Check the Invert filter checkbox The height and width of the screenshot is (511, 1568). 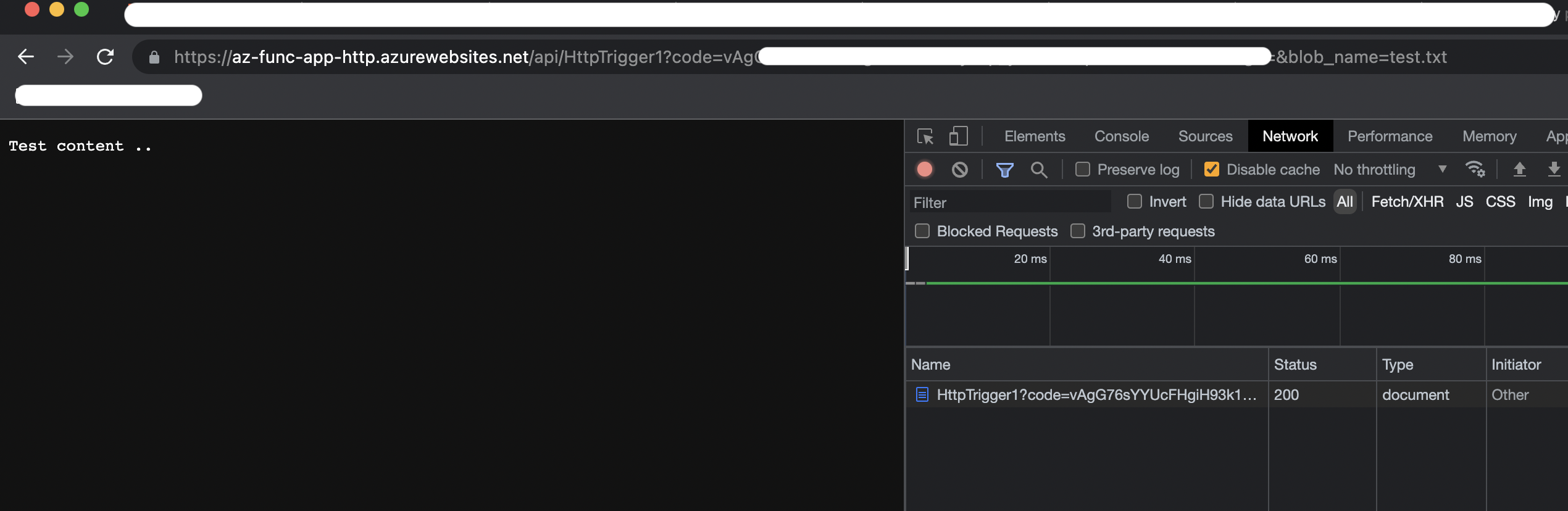click(1135, 201)
